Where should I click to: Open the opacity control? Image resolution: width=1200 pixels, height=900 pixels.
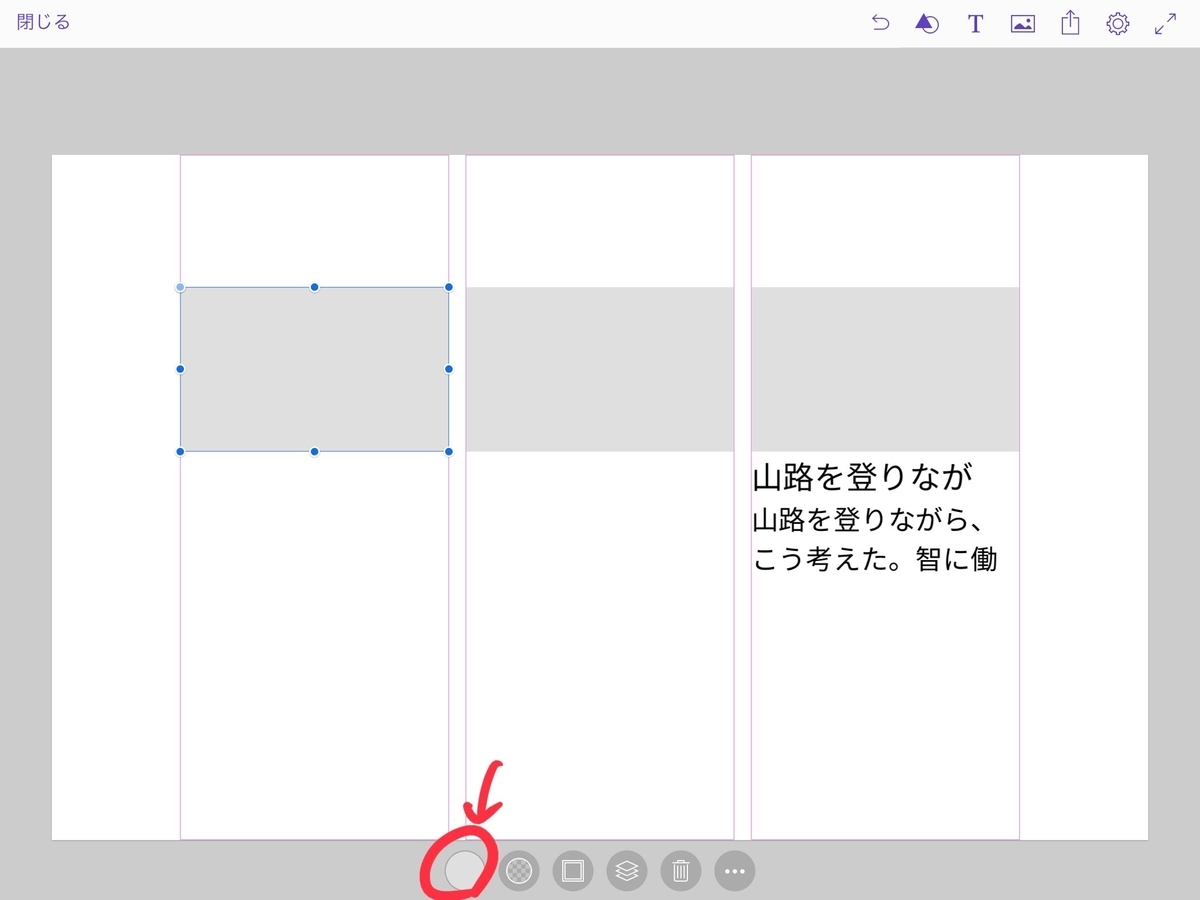pos(517,871)
